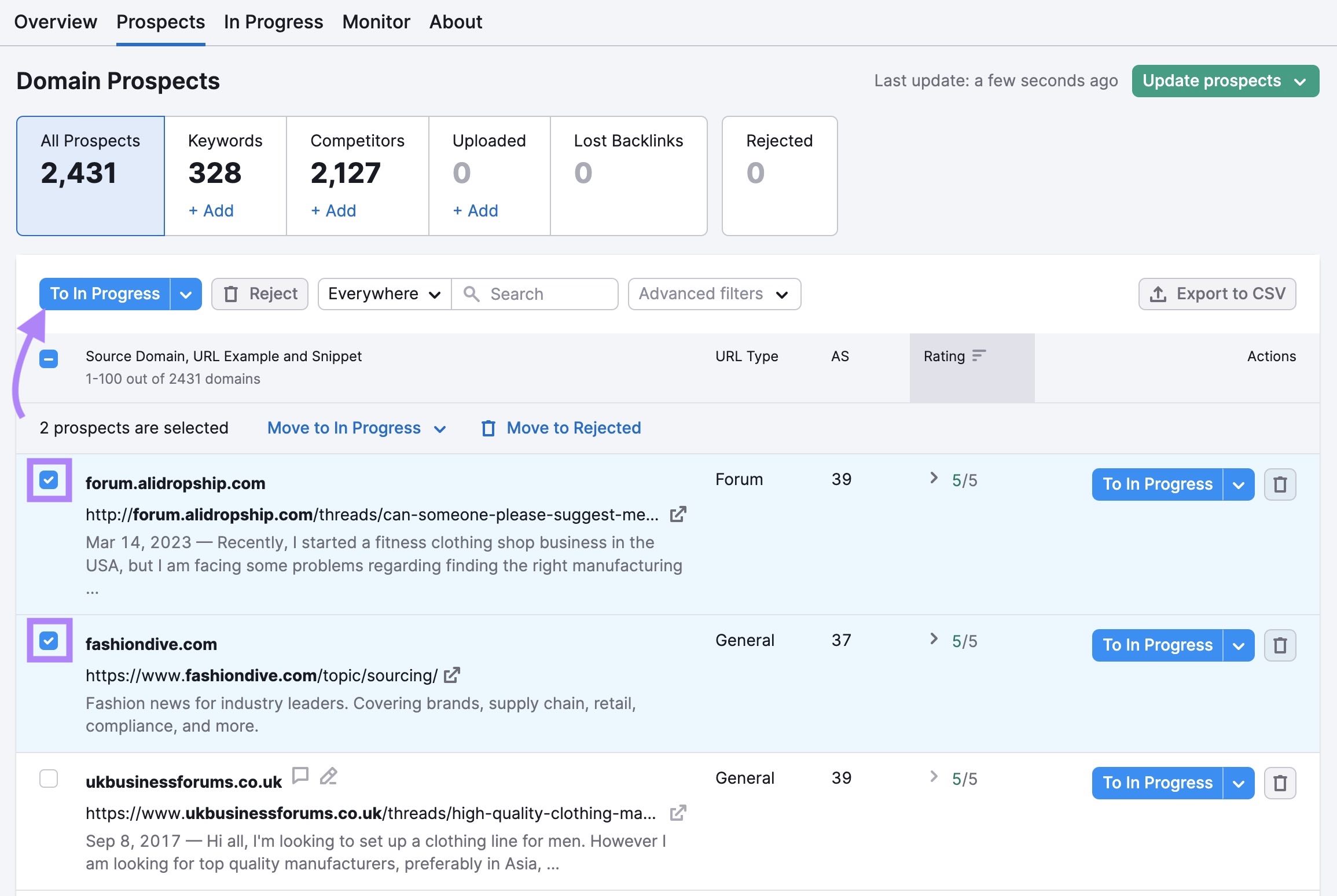Screen dimensions: 1337x896
Task: Click fashiondive.com domain name
Action: 151,644
